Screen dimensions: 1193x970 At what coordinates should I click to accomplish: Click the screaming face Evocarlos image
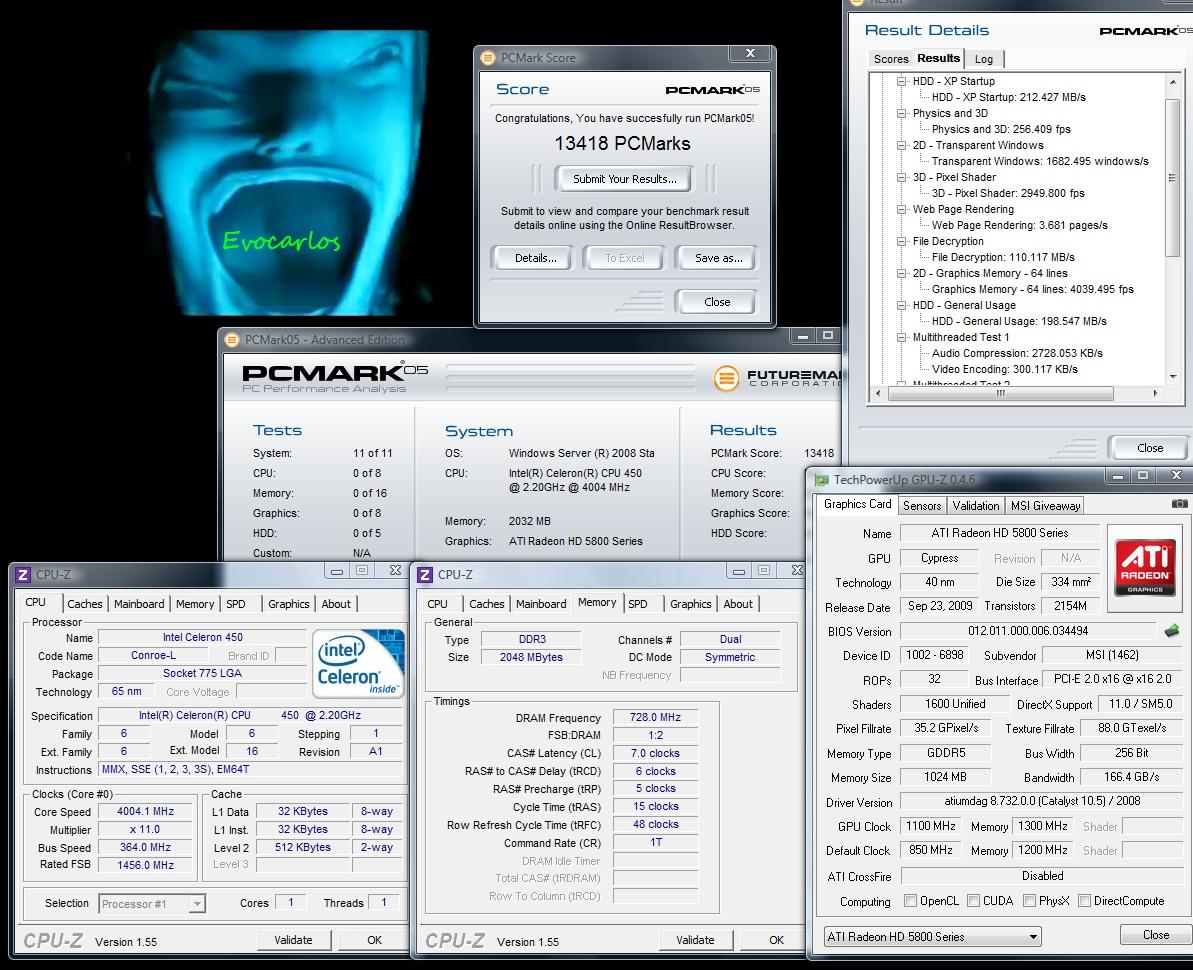(288, 173)
